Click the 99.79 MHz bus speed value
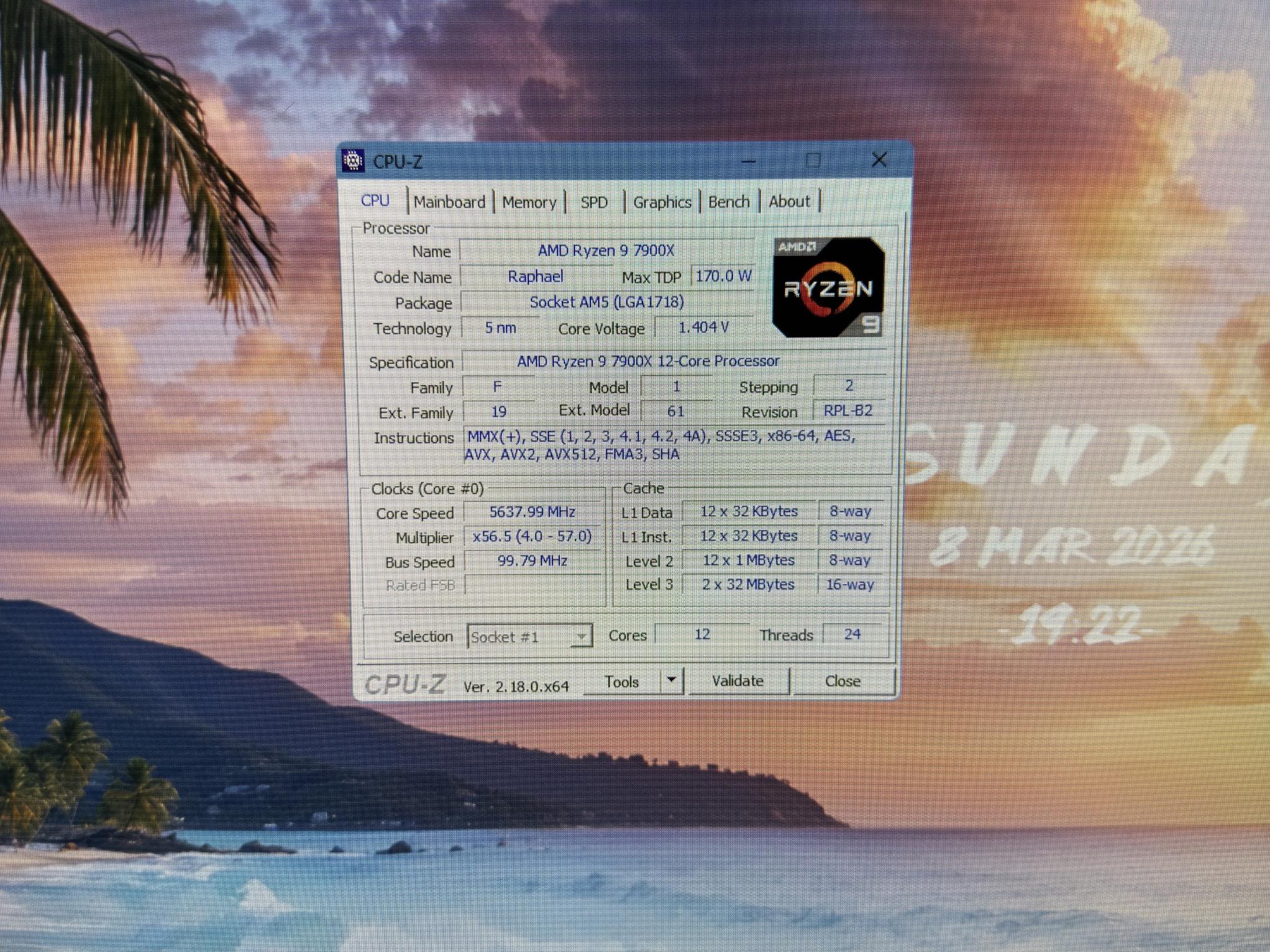Image resolution: width=1270 pixels, height=952 pixels. tap(533, 561)
